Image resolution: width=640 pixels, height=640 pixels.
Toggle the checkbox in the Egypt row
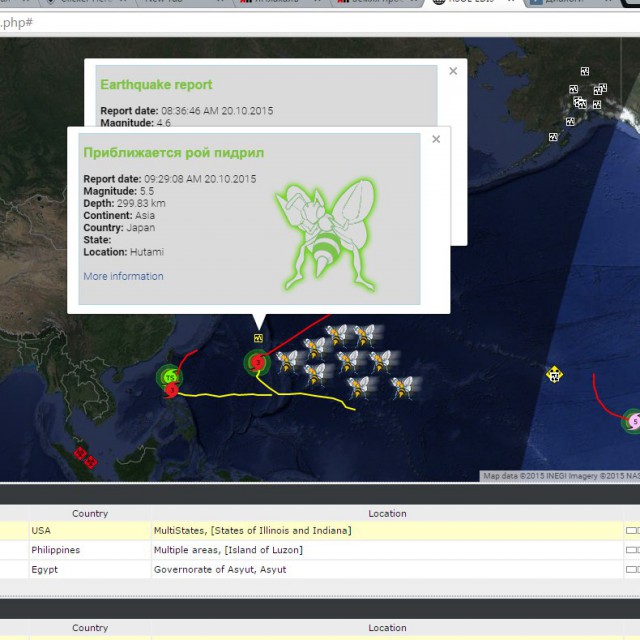click(x=632, y=569)
